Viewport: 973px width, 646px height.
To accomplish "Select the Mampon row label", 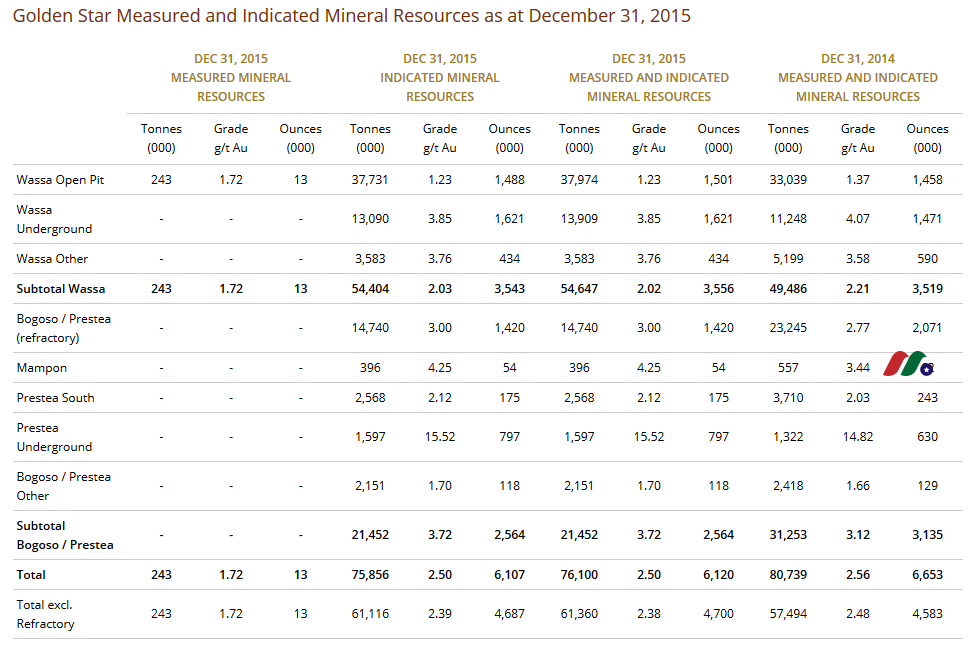I will (x=42, y=368).
